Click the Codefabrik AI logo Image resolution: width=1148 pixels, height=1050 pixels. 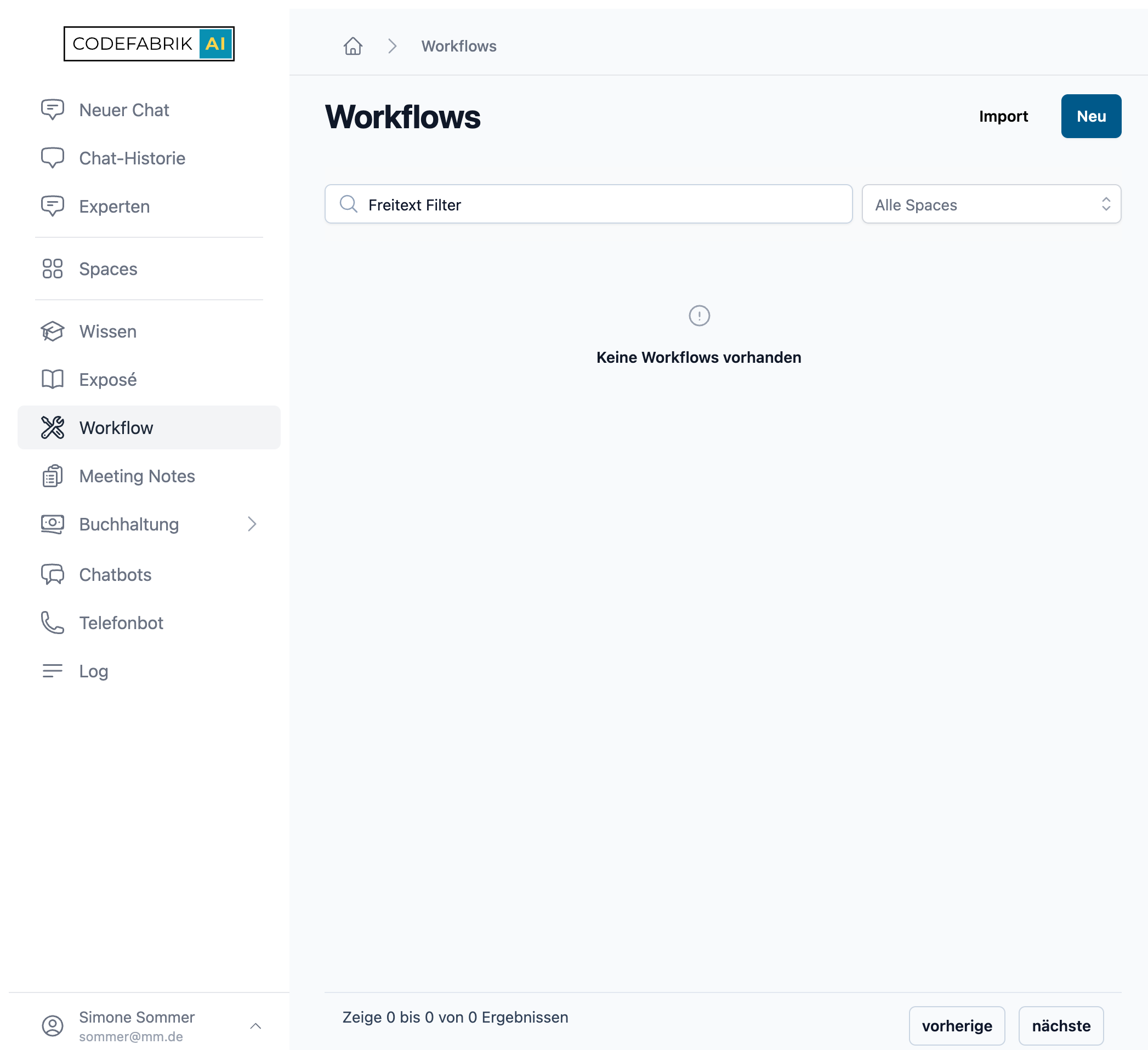pos(149,43)
